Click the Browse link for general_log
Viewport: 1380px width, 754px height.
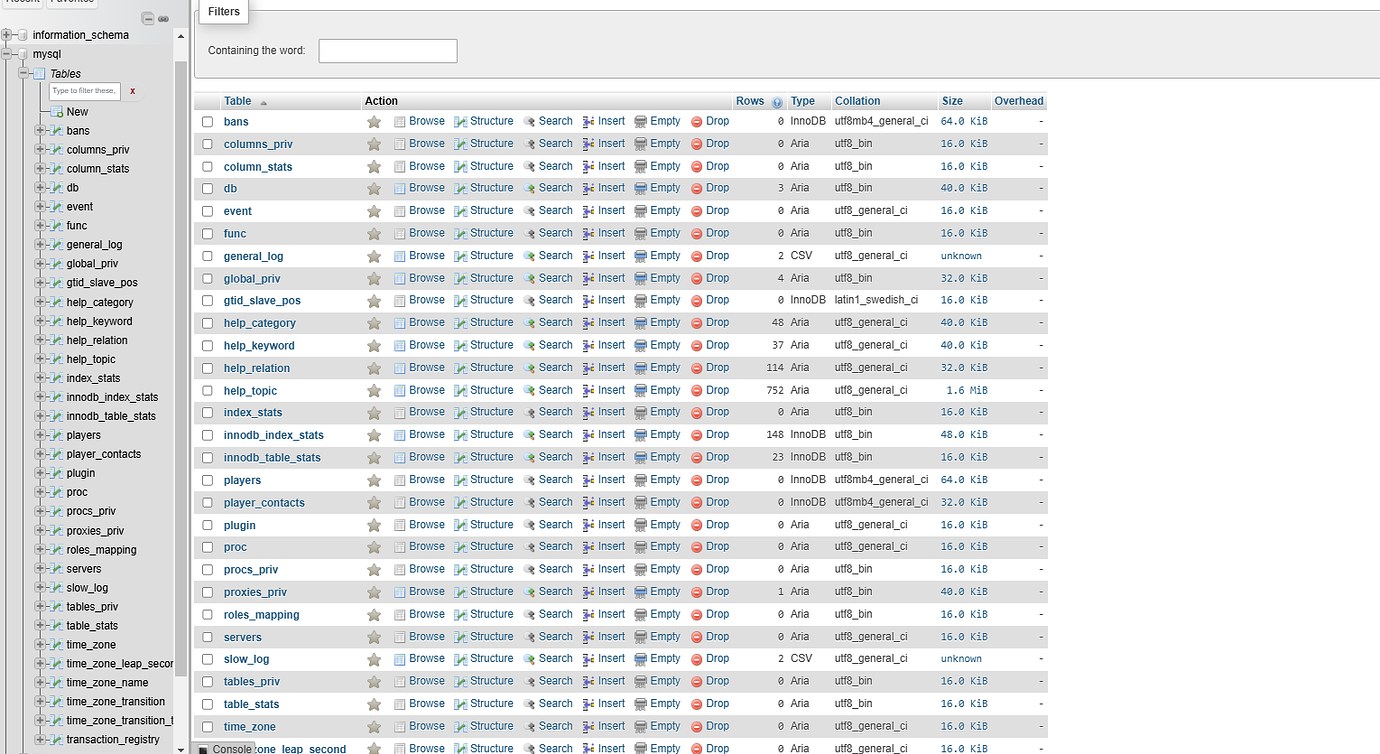[427, 255]
